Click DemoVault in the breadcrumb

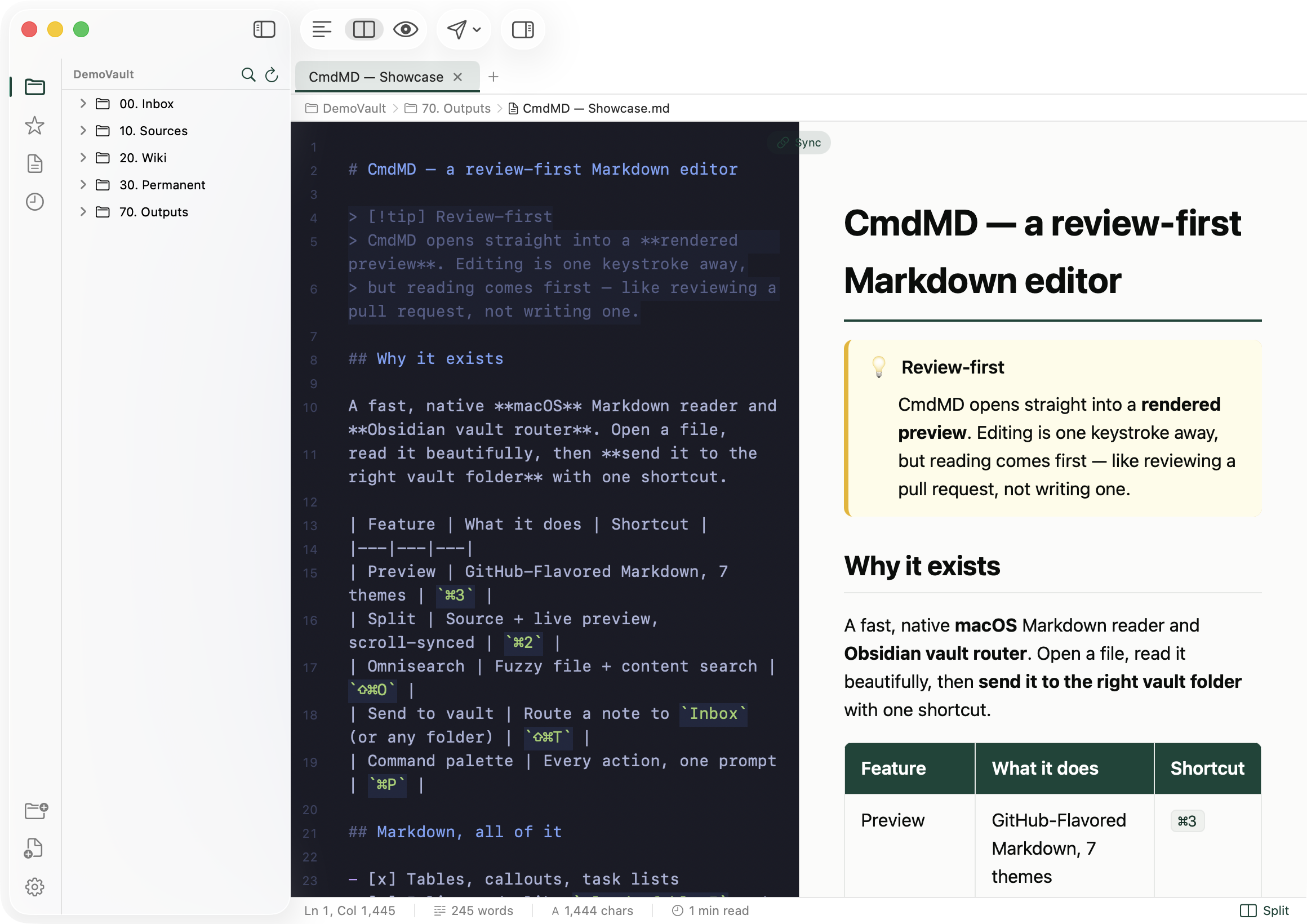coord(345,108)
